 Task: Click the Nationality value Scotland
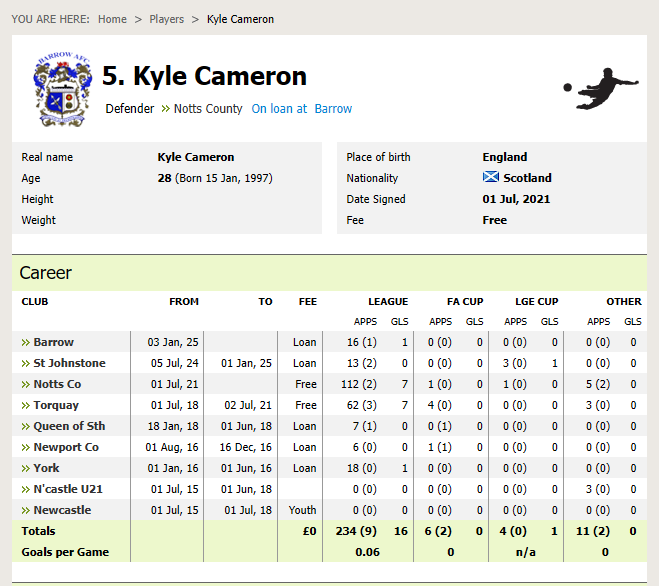[527, 178]
